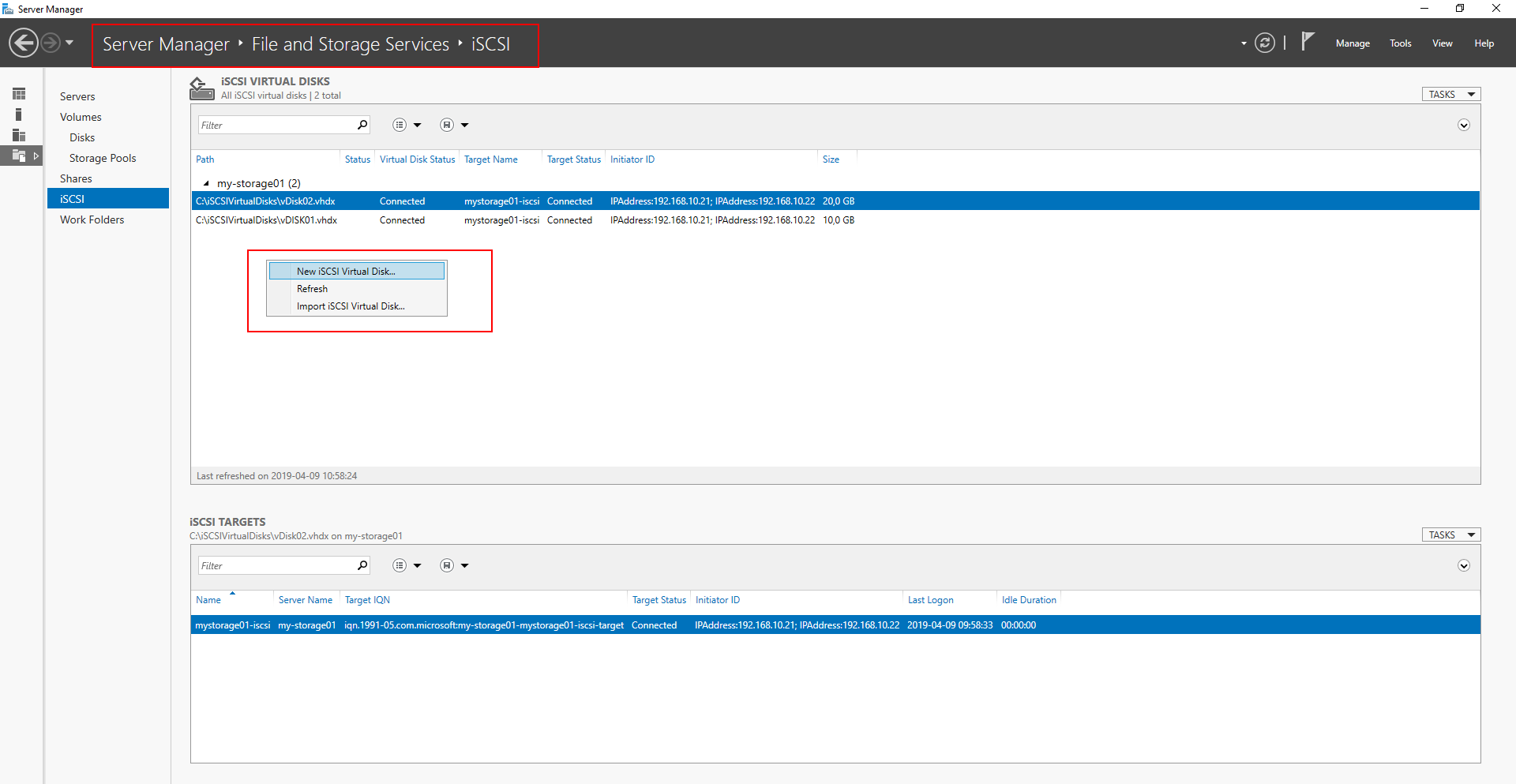Viewport: 1516px width, 784px height.
Task: Collapse the my-storage01 (2) group
Action: [x=206, y=183]
